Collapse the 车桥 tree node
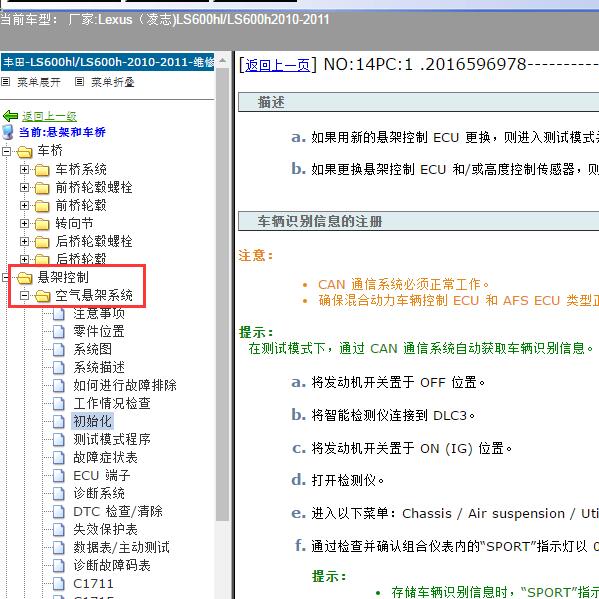The width and height of the screenshot is (599, 599). (6, 151)
